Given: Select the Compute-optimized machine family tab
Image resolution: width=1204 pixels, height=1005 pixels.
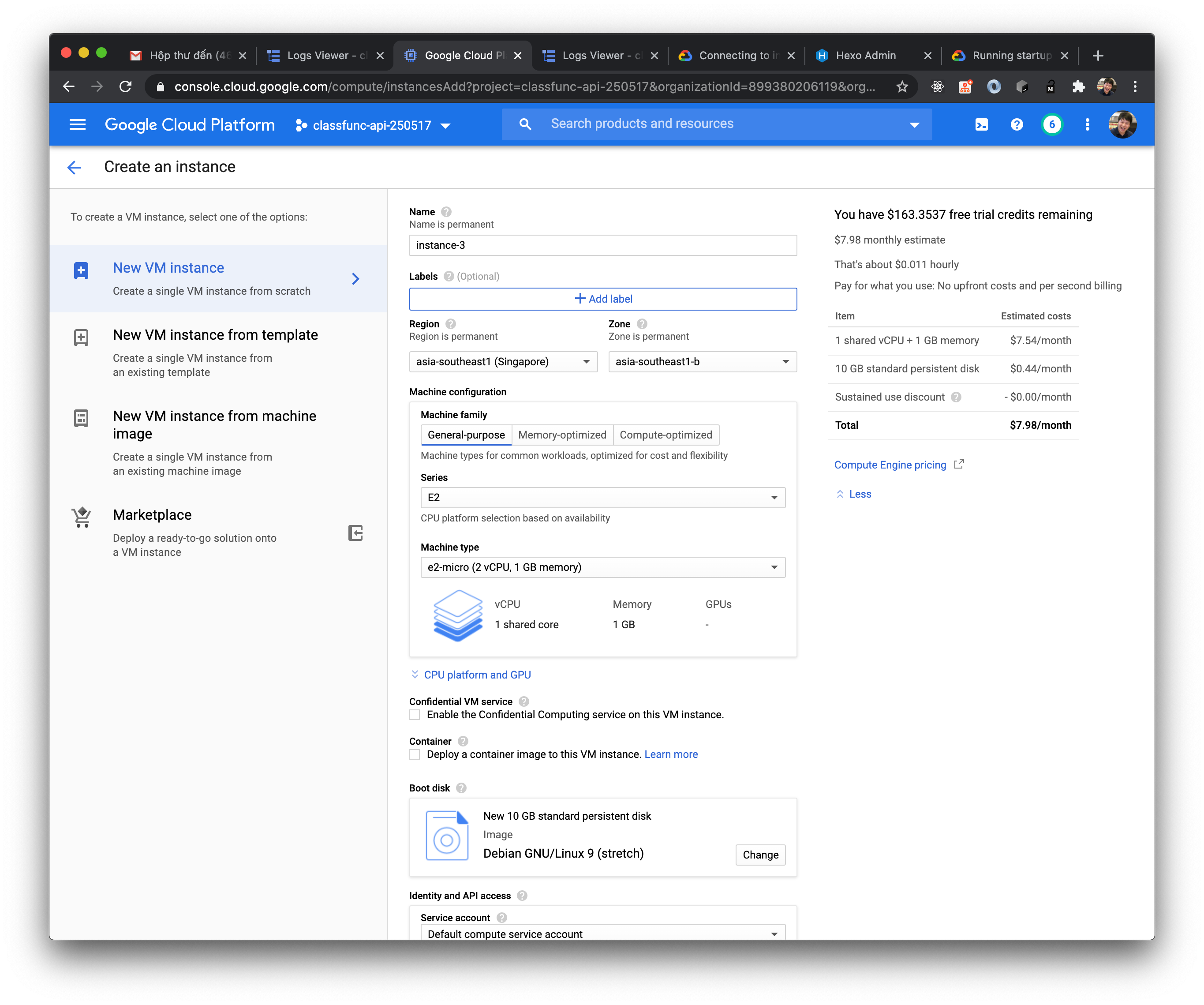Looking at the screenshot, I should pos(665,435).
